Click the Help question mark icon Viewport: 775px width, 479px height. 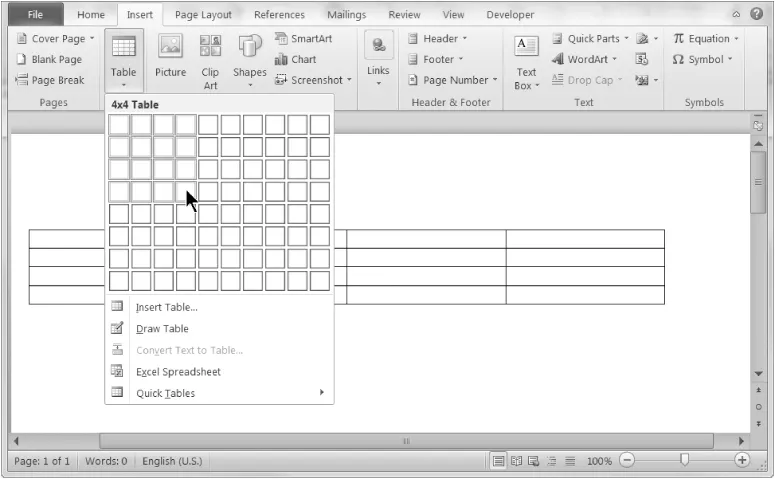tap(757, 14)
